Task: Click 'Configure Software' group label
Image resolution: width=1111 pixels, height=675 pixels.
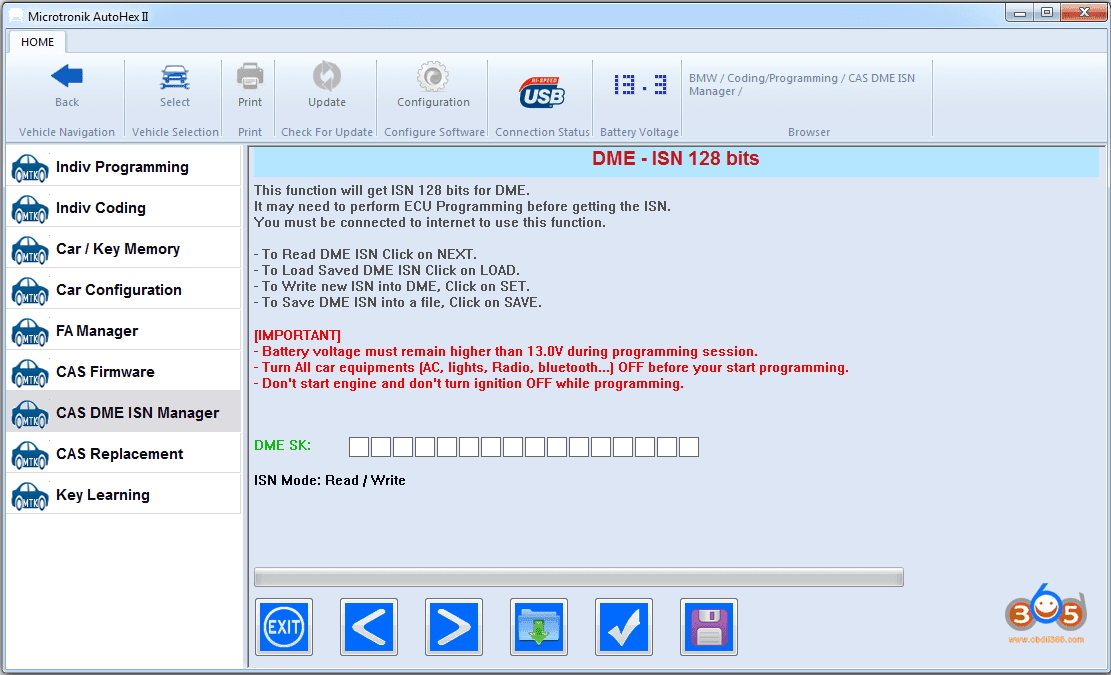Action: [x=434, y=132]
